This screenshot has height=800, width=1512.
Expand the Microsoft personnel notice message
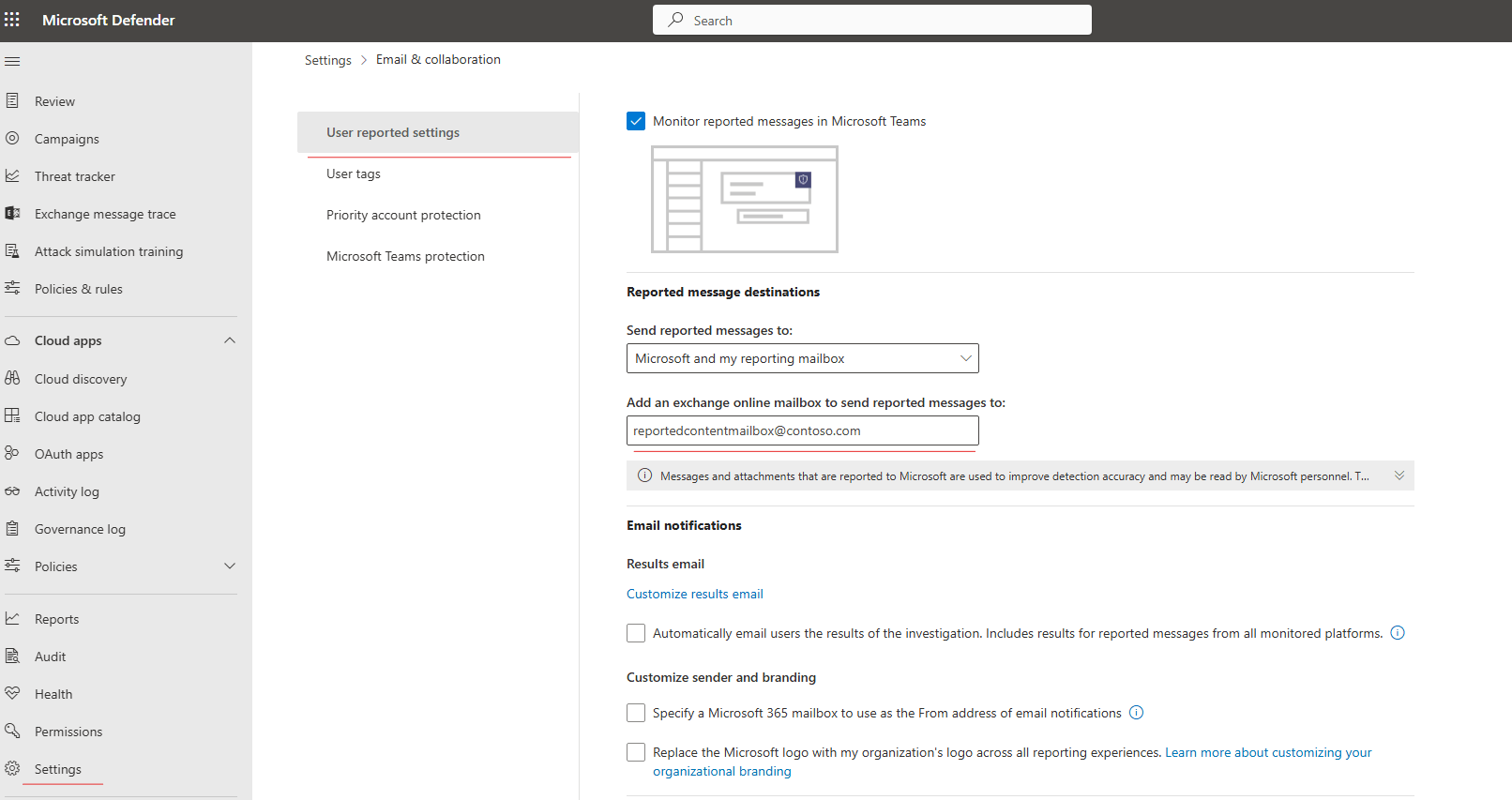point(1399,475)
